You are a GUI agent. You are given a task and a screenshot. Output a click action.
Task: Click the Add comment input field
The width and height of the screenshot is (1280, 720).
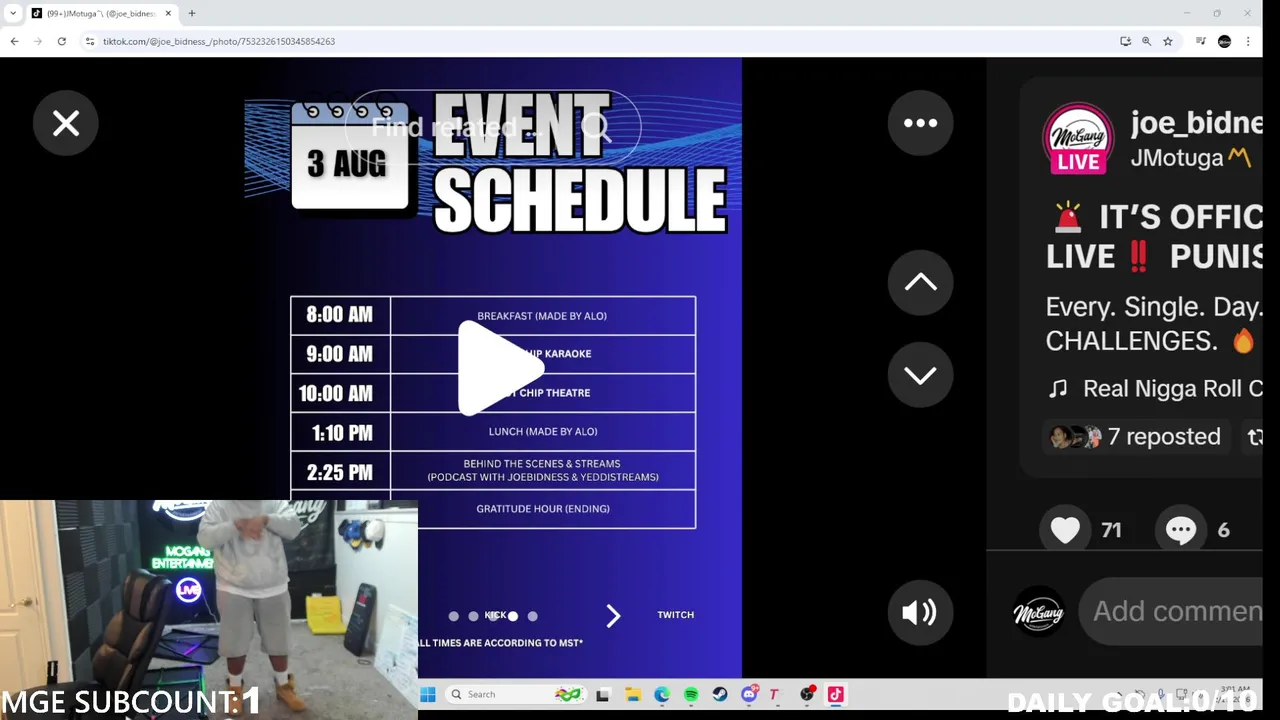click(1171, 611)
